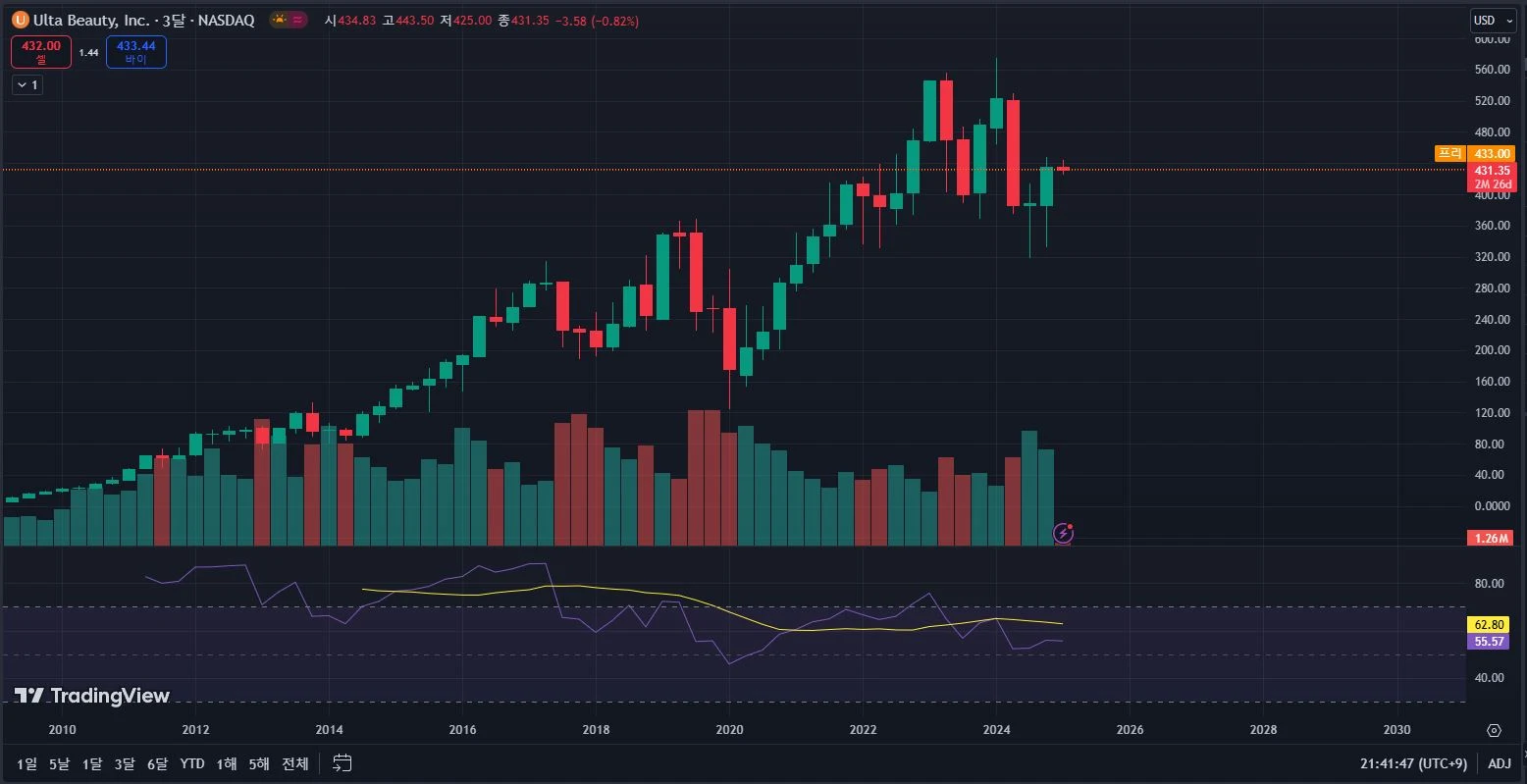
Task: Click the 431.35 current price label
Action: coord(1493,171)
